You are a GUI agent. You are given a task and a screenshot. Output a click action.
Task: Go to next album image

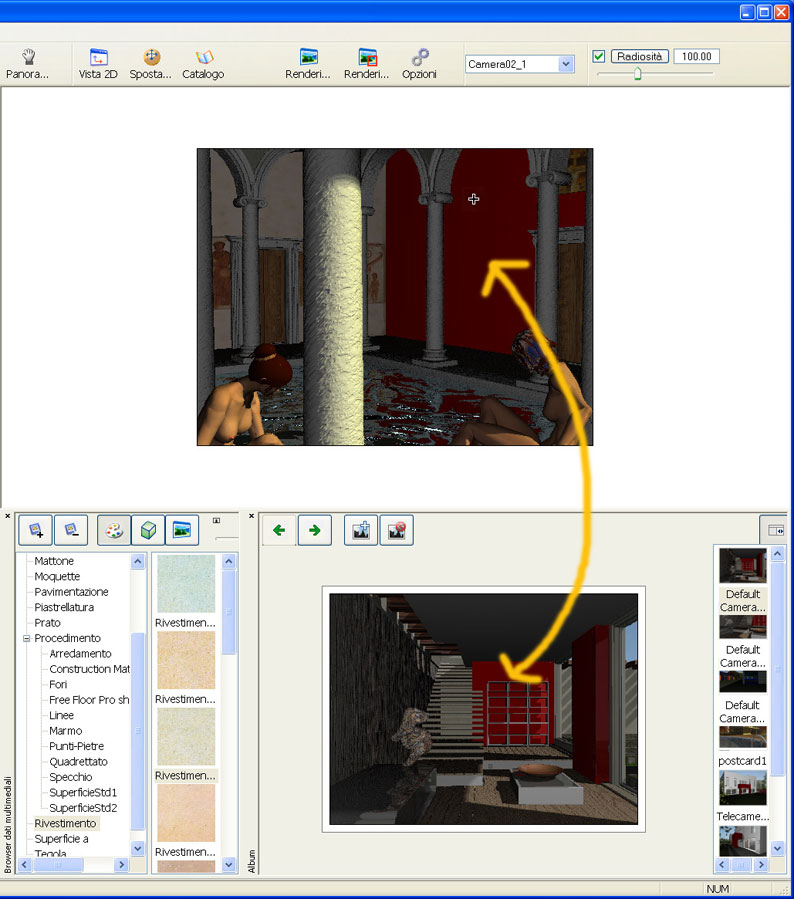[x=314, y=530]
